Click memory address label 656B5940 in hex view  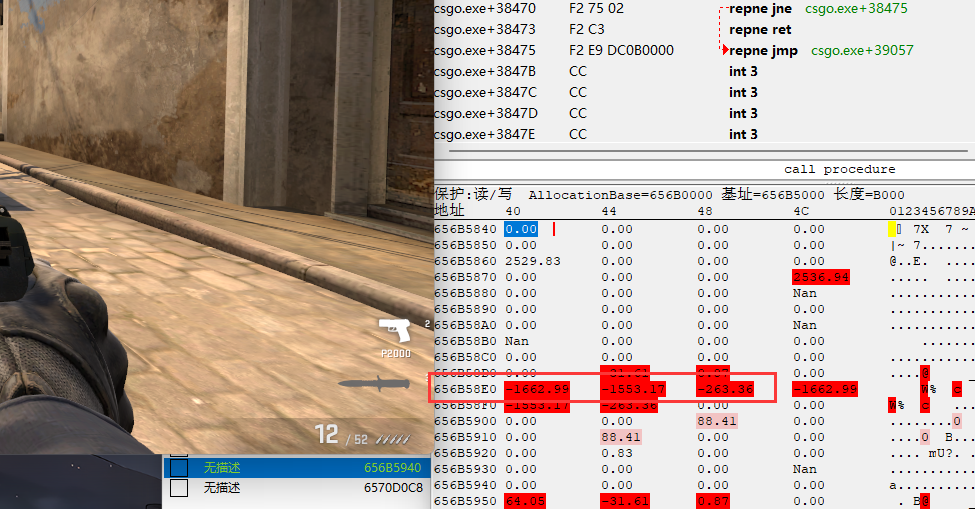[465, 485]
